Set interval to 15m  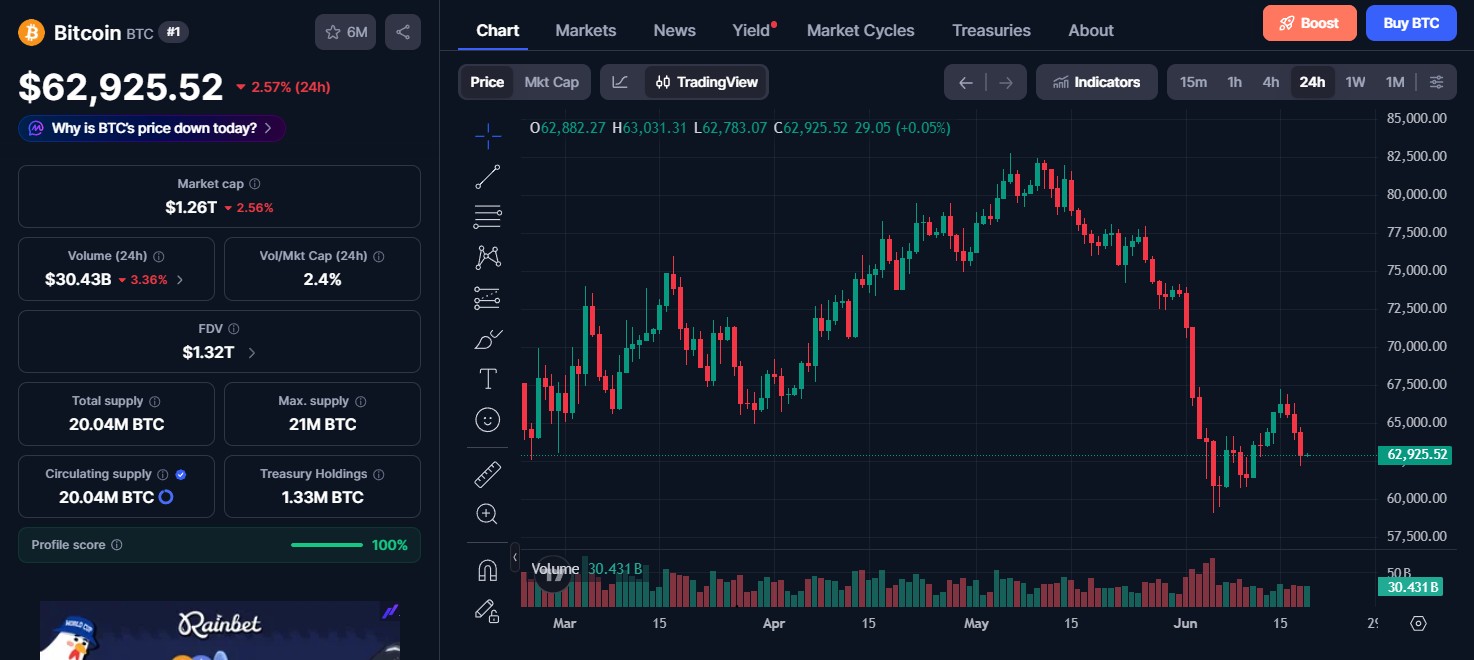1193,82
